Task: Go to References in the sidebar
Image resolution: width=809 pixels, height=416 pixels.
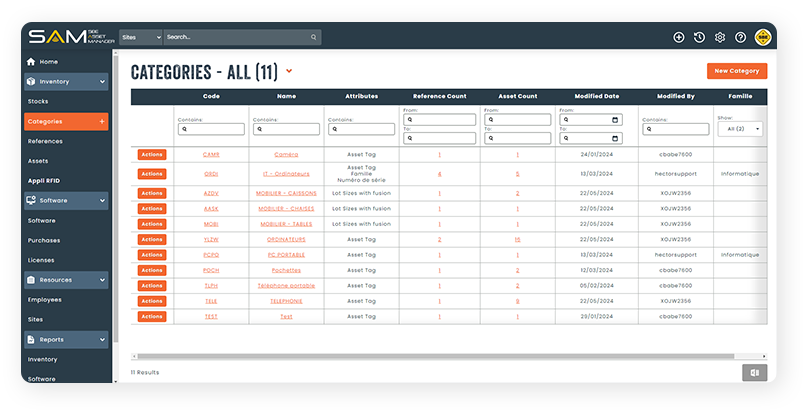Action: pos(44,141)
